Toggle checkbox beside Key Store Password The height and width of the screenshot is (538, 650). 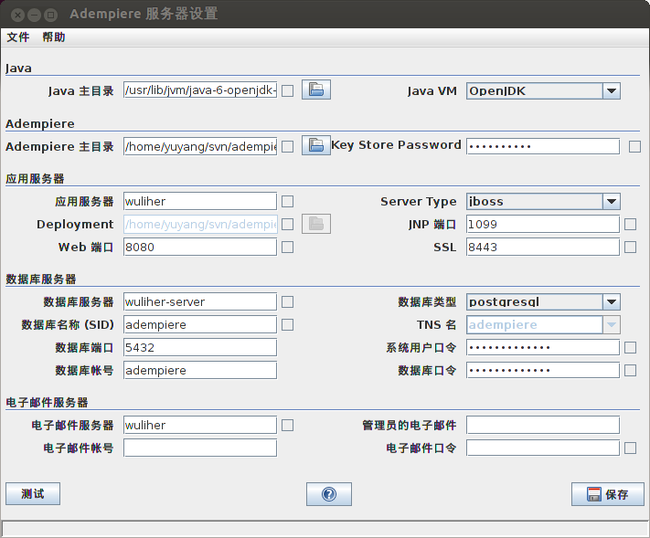tap(635, 146)
